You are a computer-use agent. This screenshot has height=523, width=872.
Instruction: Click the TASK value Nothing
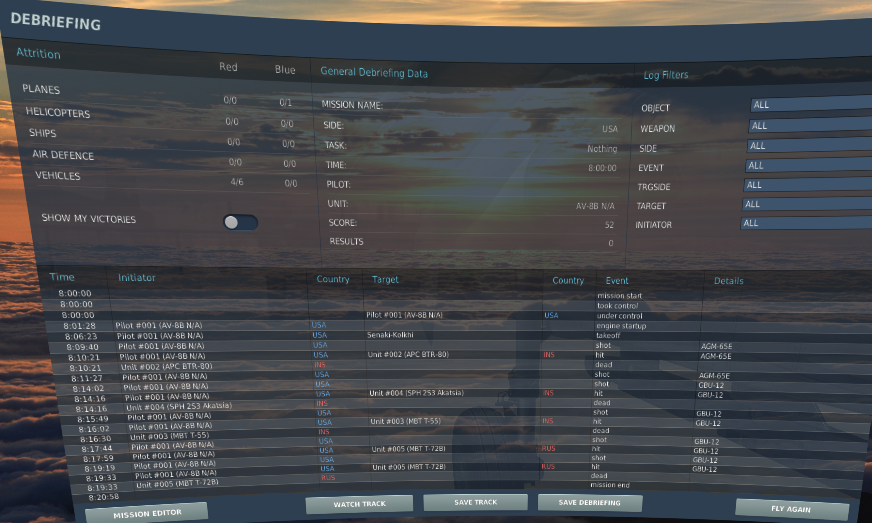602,149
